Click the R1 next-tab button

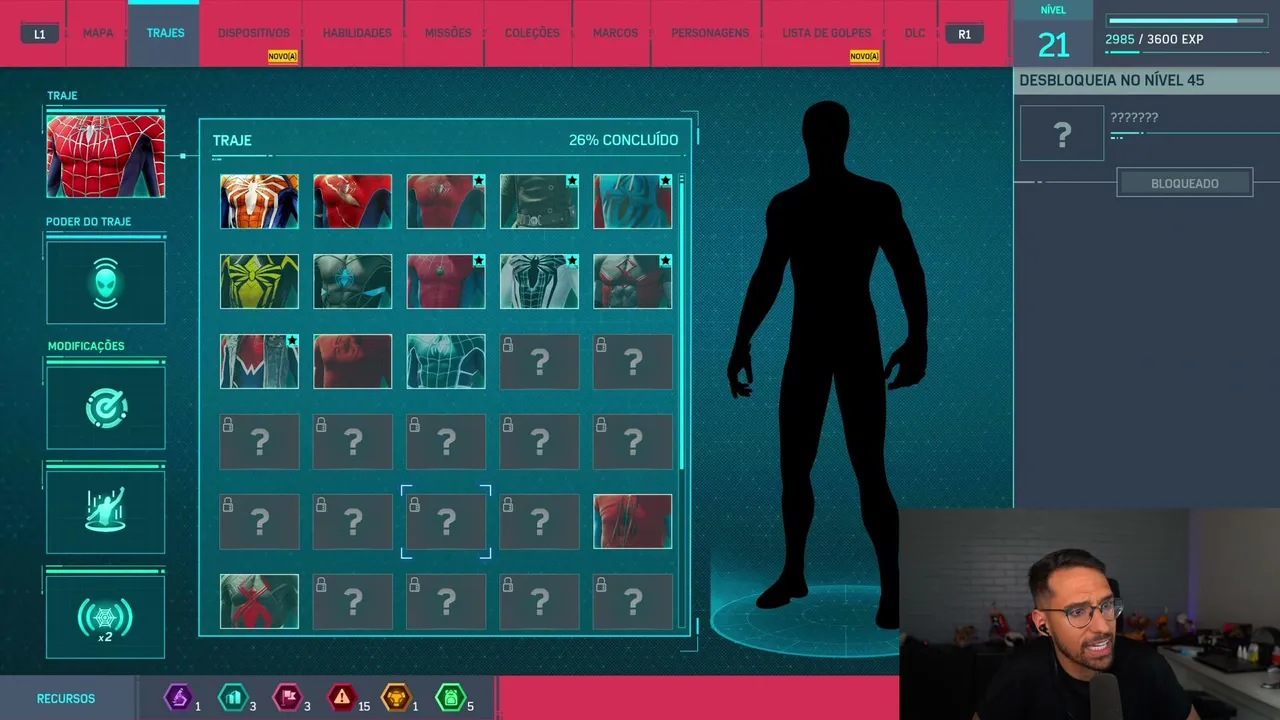[964, 34]
